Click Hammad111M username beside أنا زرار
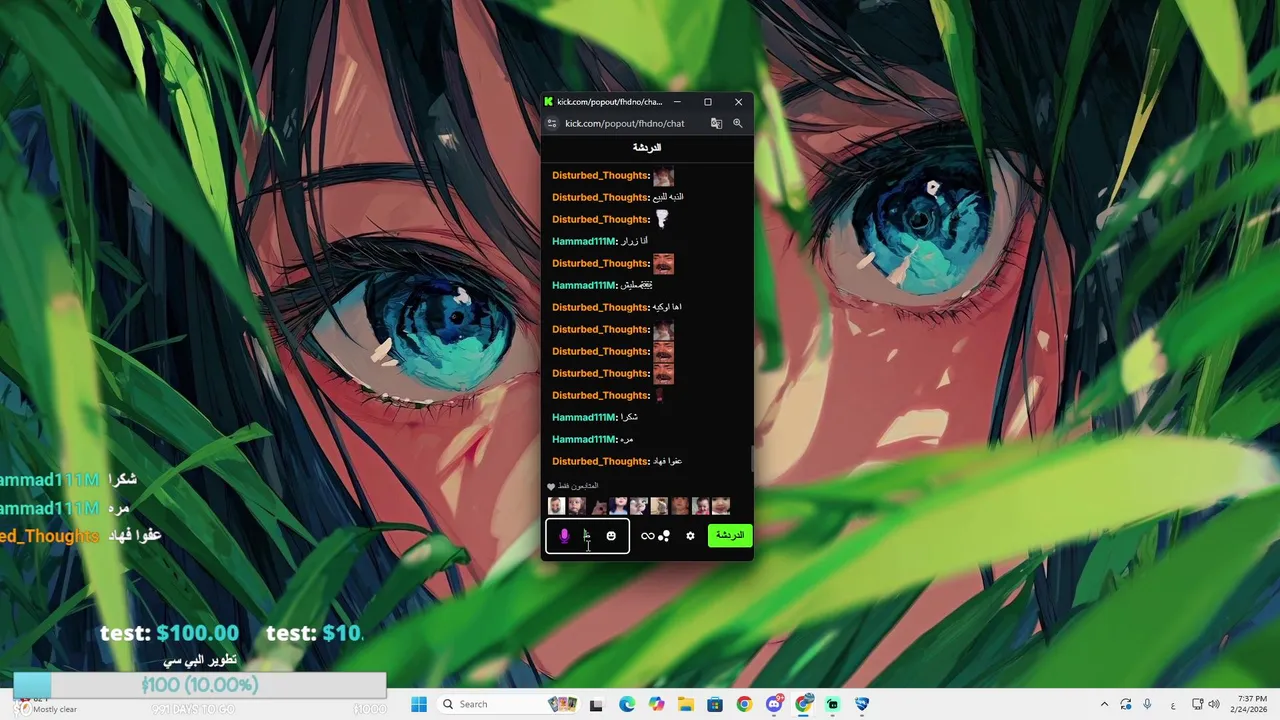Screen dimensions: 1280x720 coord(585,241)
